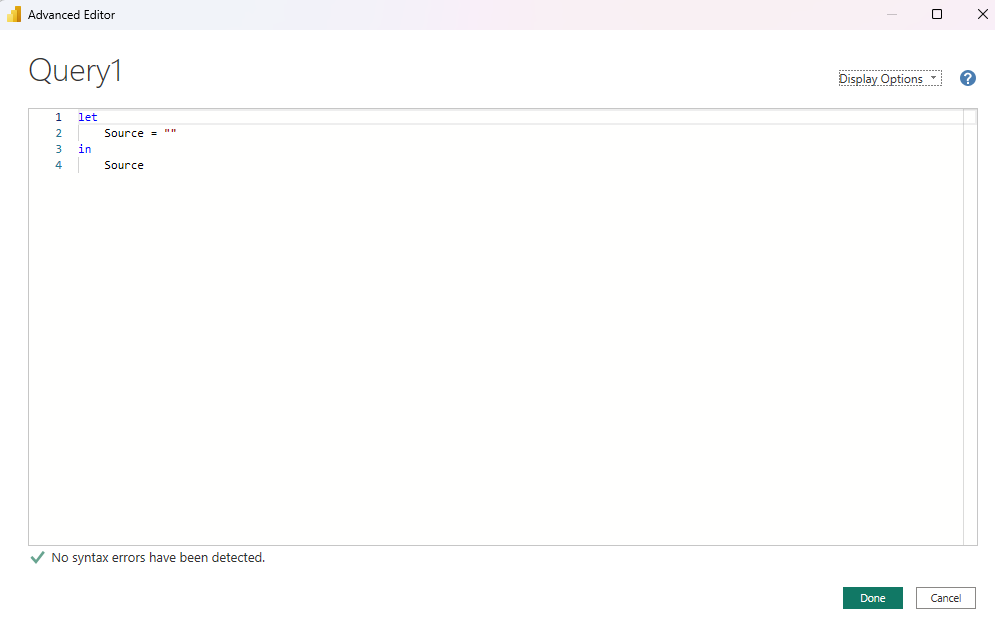Viewport: 995px width, 622px height.
Task: Click the Query1 title text
Action: click(75, 70)
